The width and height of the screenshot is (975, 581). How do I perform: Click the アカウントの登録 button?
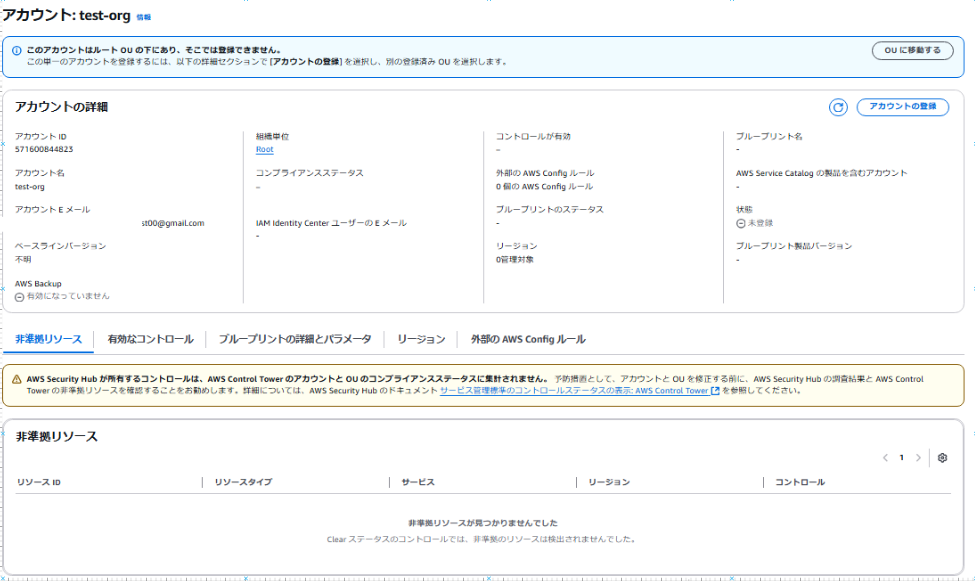click(x=901, y=108)
